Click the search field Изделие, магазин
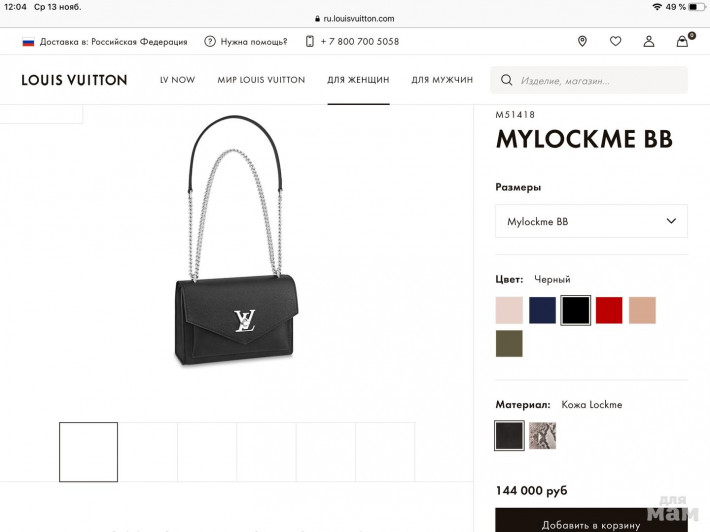710x532 pixels. pyautogui.click(x=589, y=80)
